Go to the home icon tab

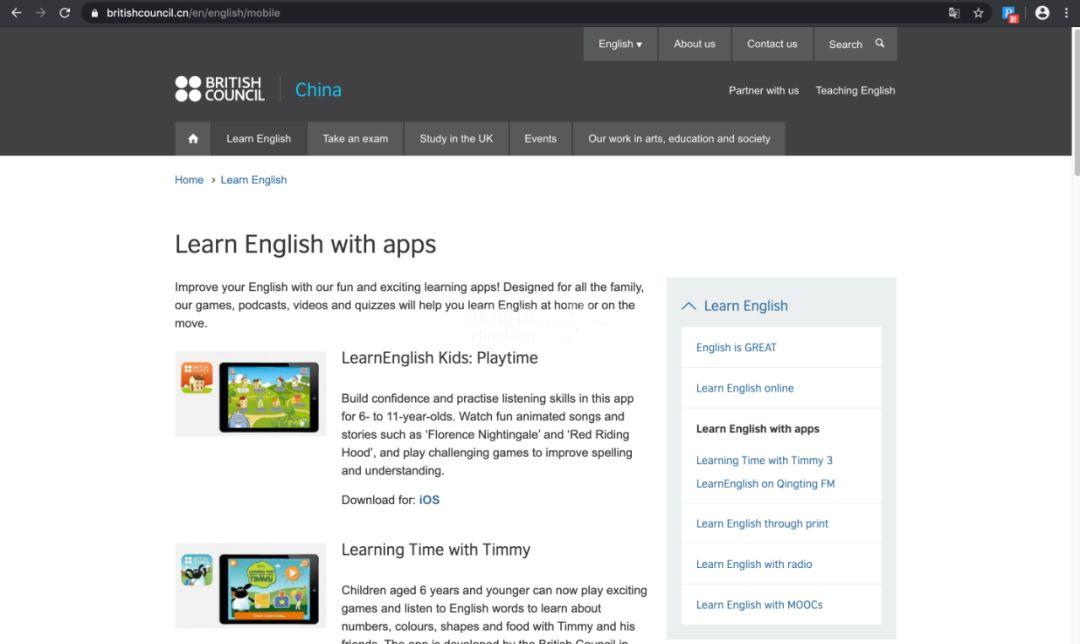tap(193, 138)
